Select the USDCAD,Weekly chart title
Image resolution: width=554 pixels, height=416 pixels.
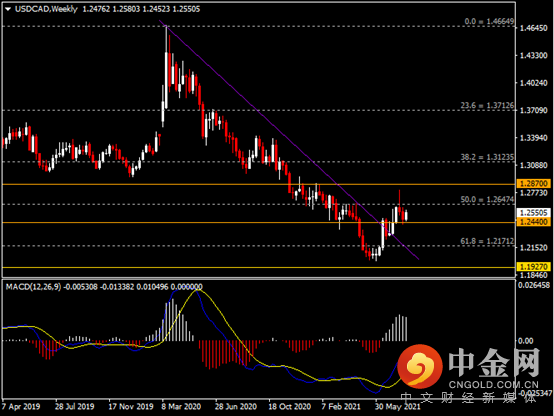pyautogui.click(x=46, y=9)
